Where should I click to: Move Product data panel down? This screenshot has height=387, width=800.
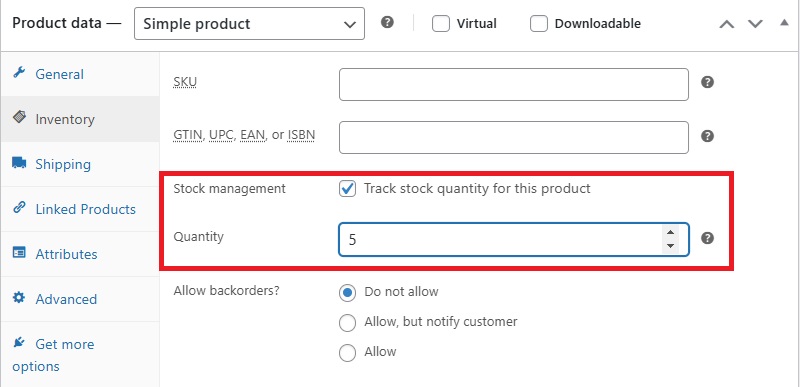click(x=755, y=24)
